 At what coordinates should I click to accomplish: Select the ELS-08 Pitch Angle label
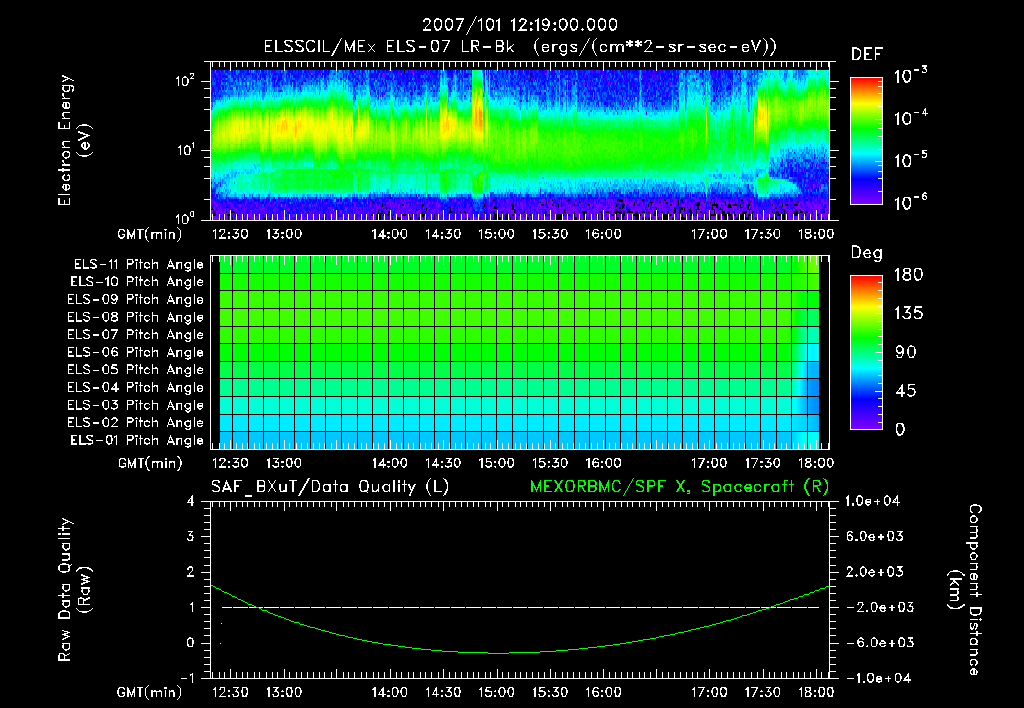tap(136, 317)
